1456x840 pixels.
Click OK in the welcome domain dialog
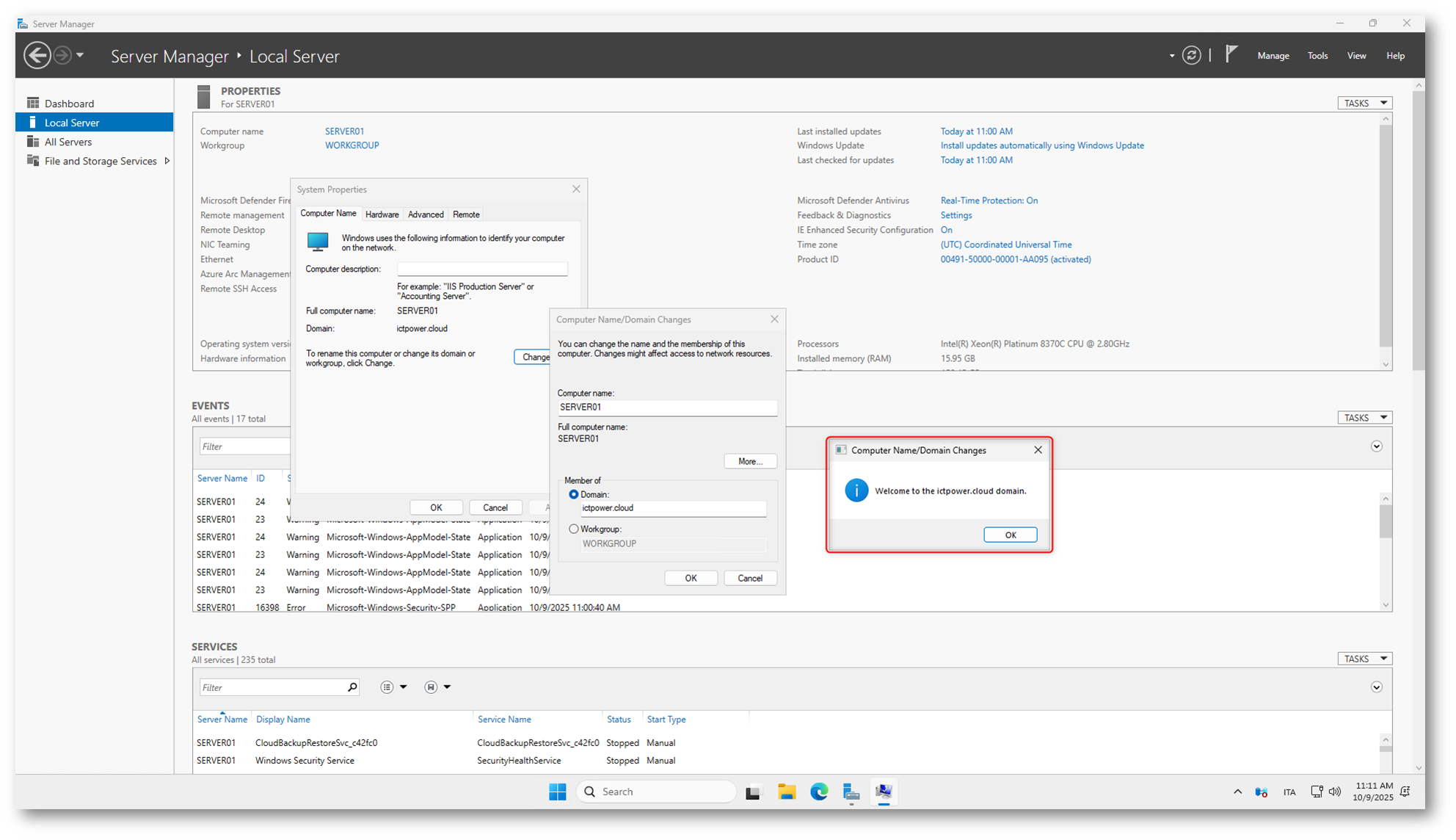(1010, 535)
